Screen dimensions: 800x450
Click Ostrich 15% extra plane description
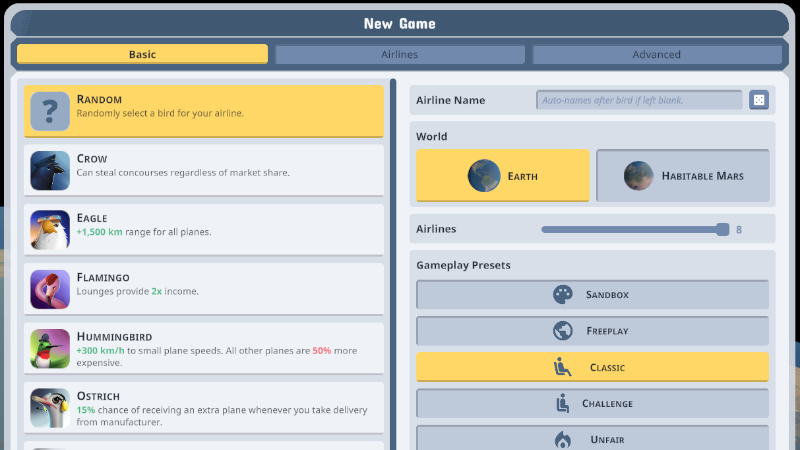click(x=222, y=416)
